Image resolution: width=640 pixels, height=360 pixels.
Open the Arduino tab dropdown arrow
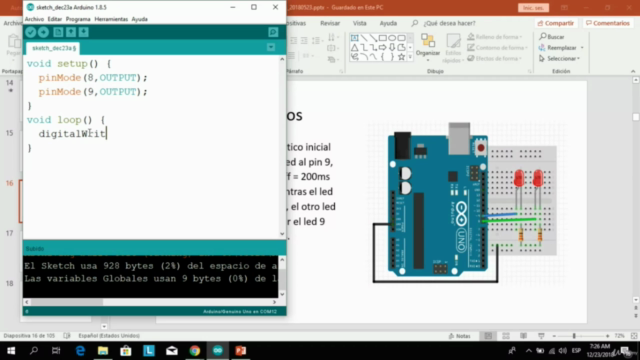point(271,47)
